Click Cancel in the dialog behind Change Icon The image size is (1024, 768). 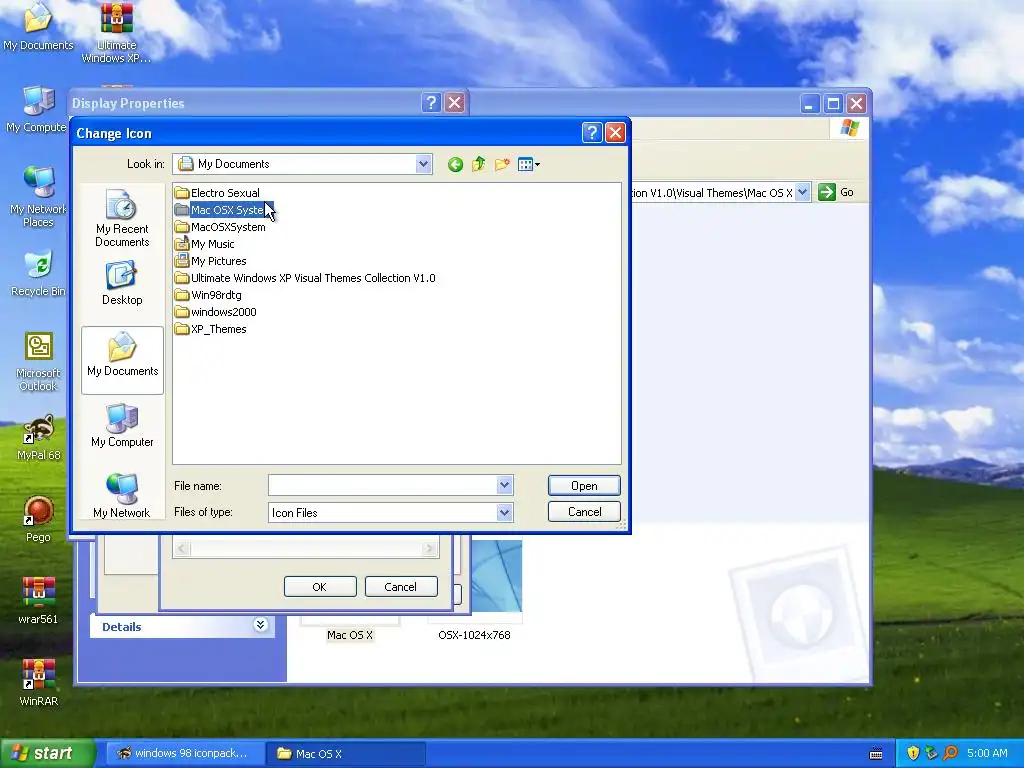point(400,586)
